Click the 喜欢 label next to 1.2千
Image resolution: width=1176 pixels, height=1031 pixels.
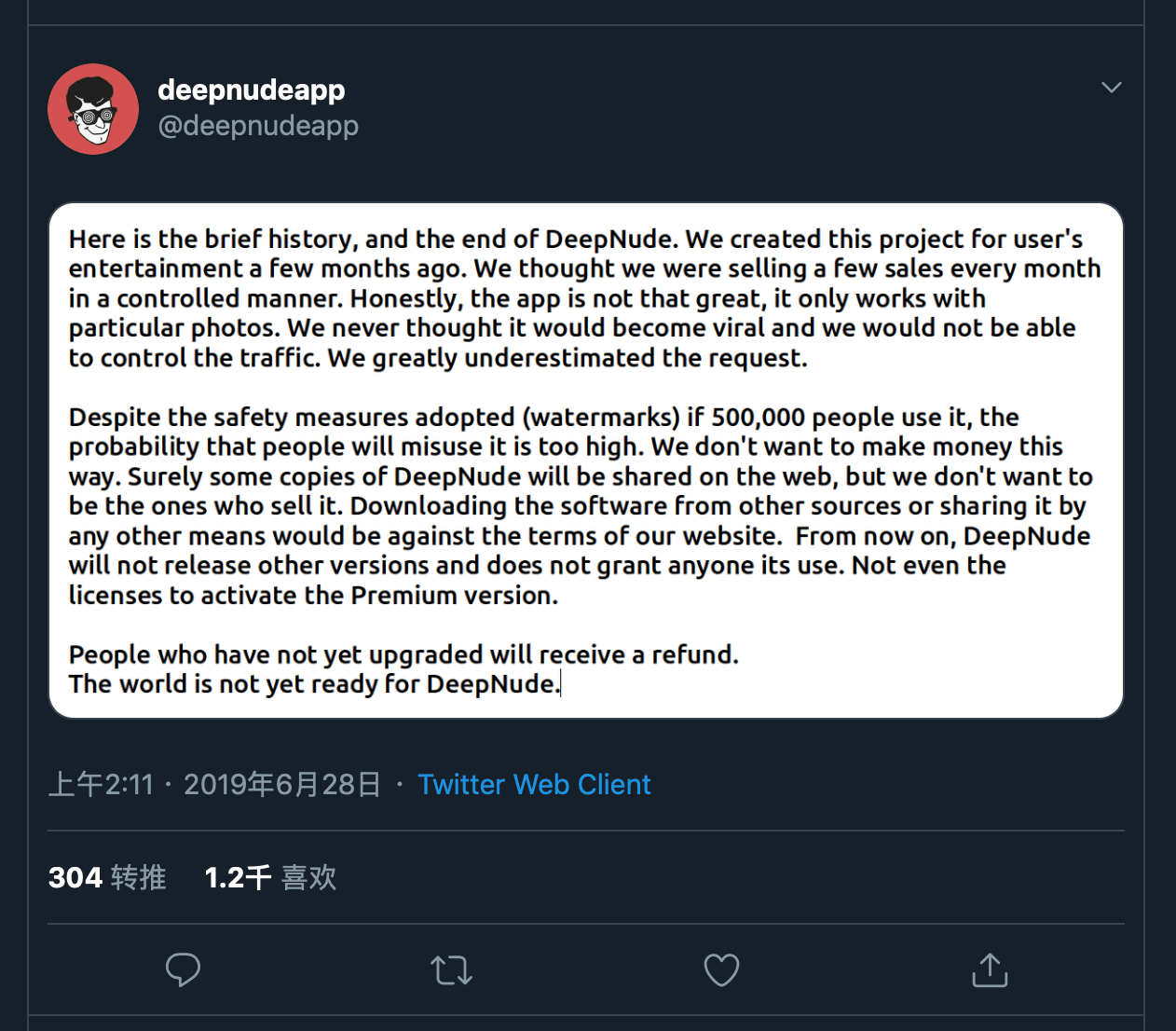tap(309, 877)
